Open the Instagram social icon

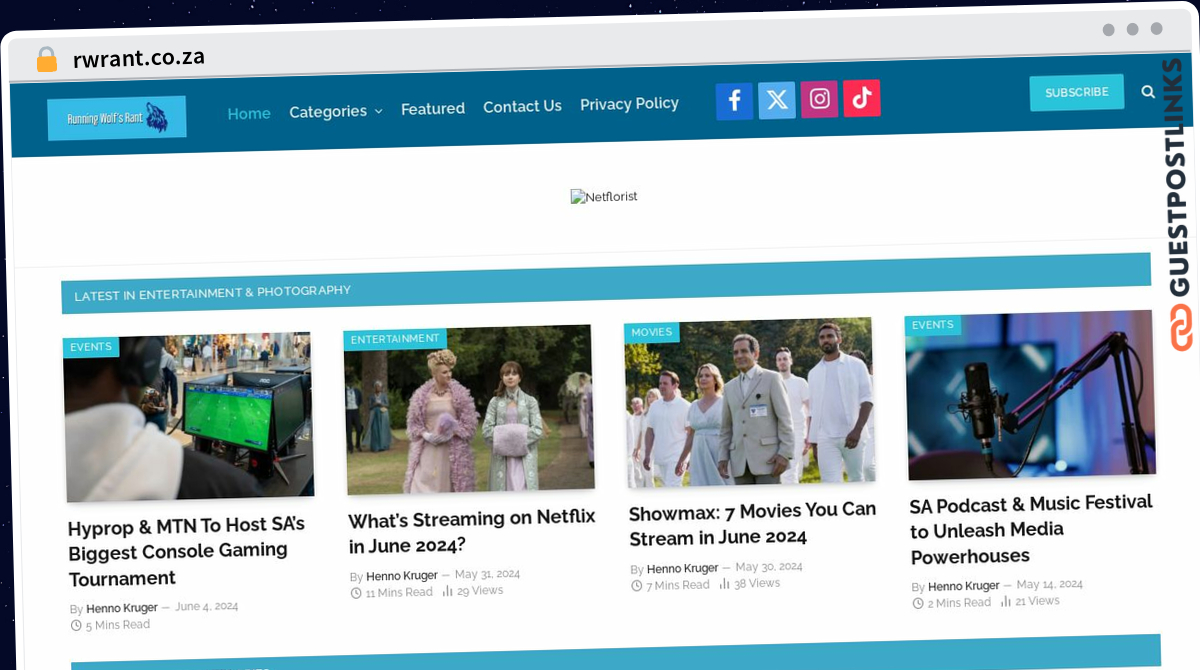pyautogui.click(x=819, y=98)
